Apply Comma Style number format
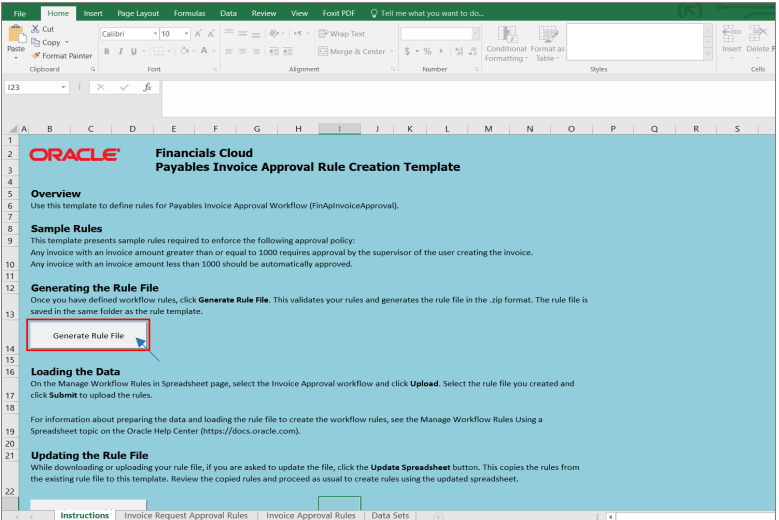Screen dimensions: 779x520 click(x=441, y=51)
